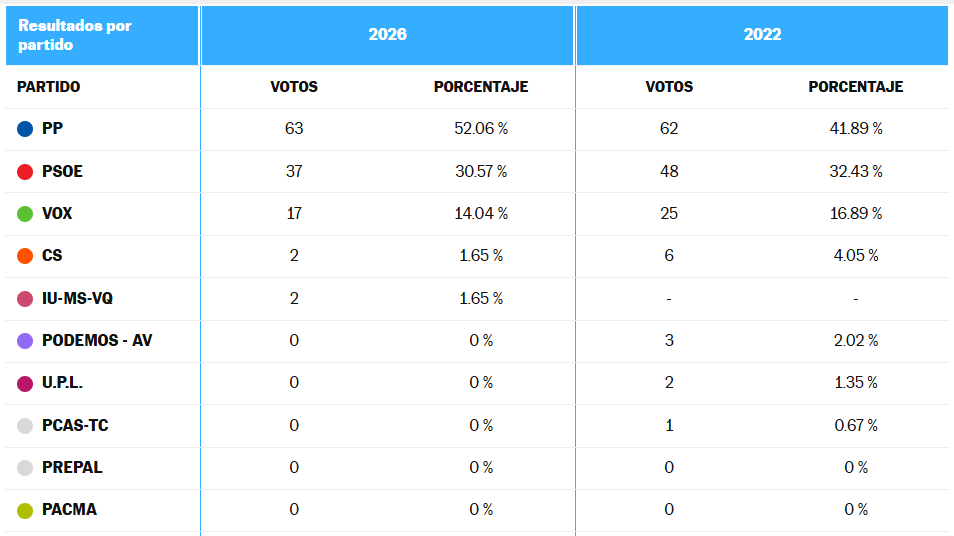Click the PREPAL party name
Screen dimensions: 954x536
click(72, 468)
